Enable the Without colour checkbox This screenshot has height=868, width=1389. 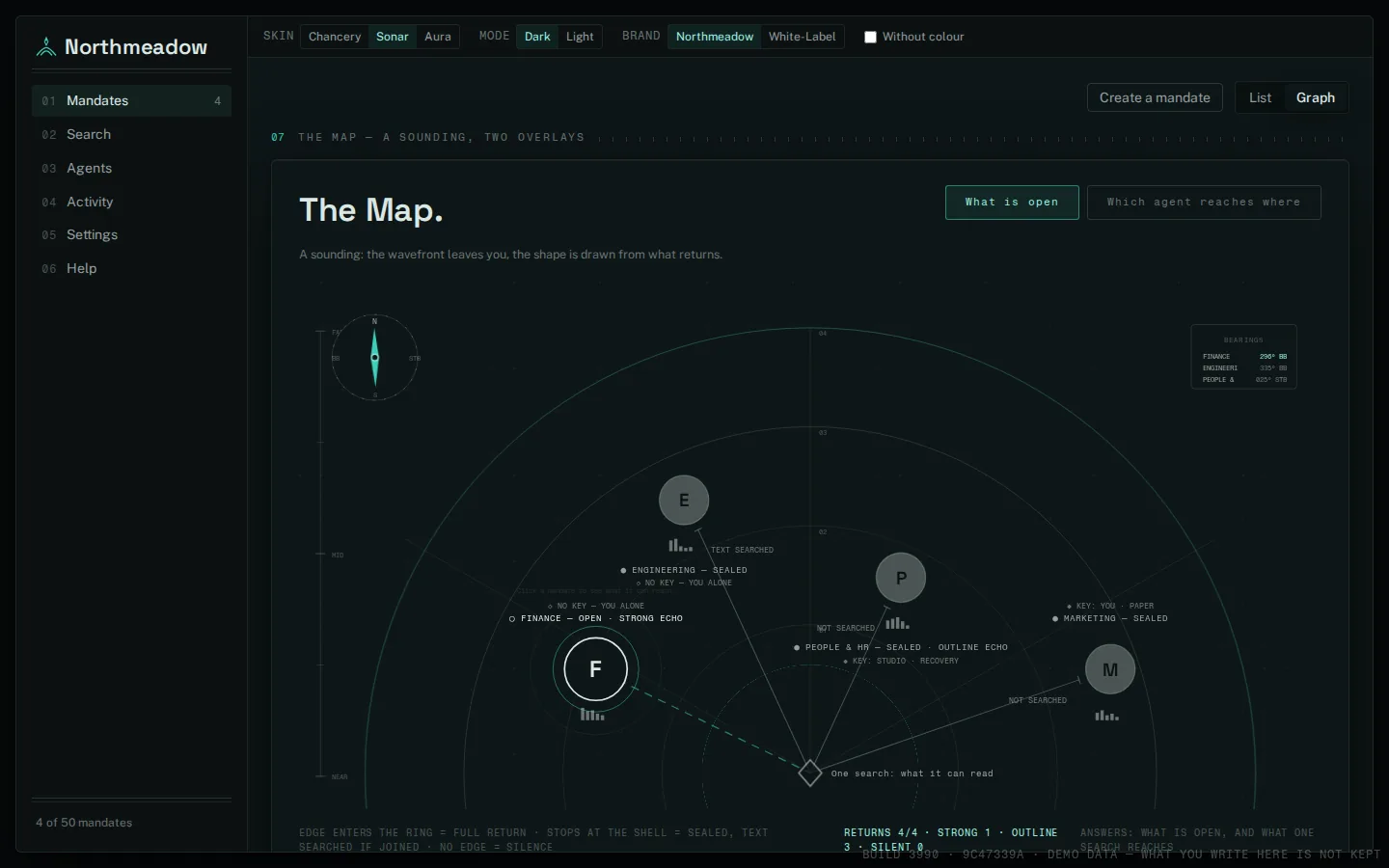[x=870, y=37]
